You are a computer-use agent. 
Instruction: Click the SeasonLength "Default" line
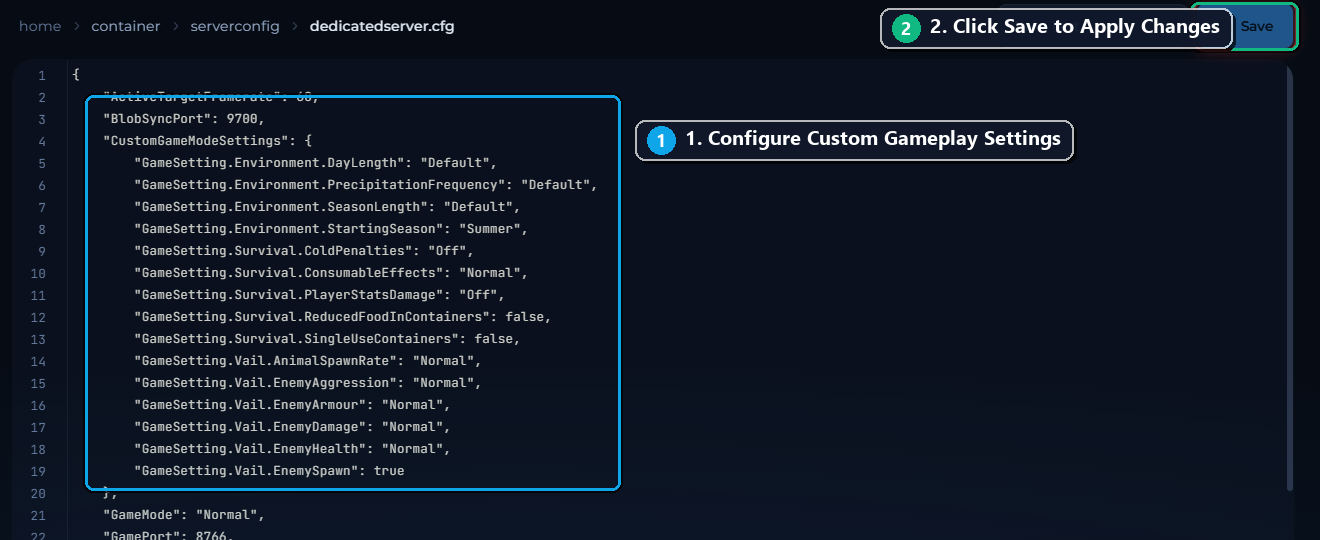pyautogui.click(x=327, y=207)
